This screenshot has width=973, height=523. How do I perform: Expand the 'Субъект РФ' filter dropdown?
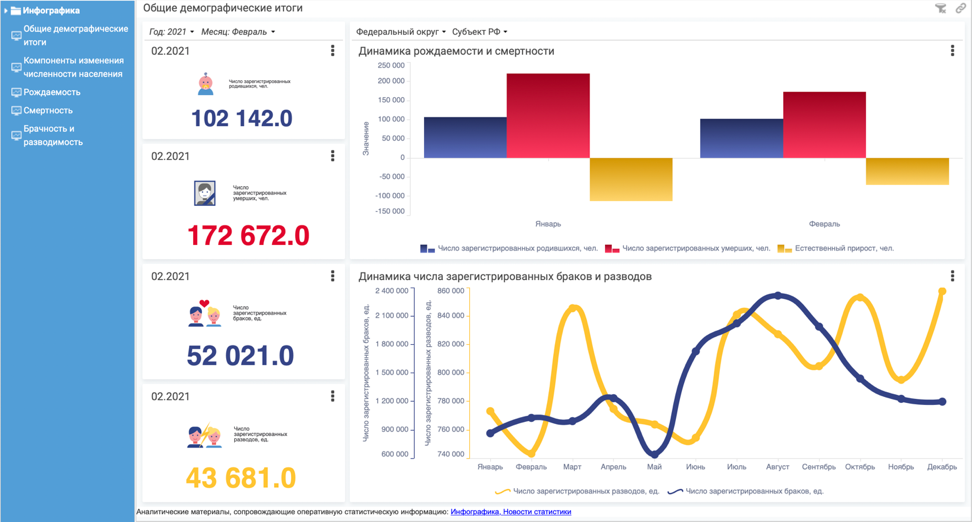tap(480, 32)
